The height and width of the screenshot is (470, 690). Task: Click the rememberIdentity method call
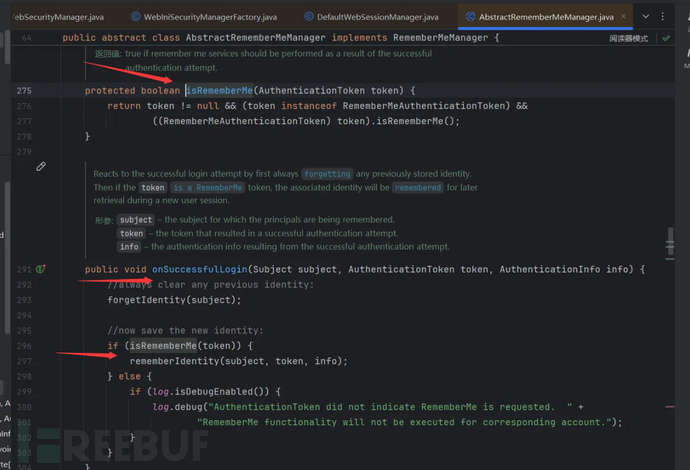point(173,361)
